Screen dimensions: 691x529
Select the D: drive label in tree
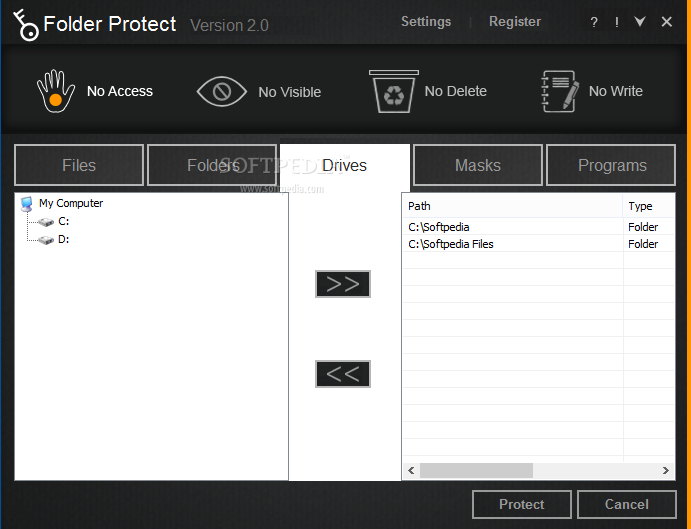[x=63, y=239]
